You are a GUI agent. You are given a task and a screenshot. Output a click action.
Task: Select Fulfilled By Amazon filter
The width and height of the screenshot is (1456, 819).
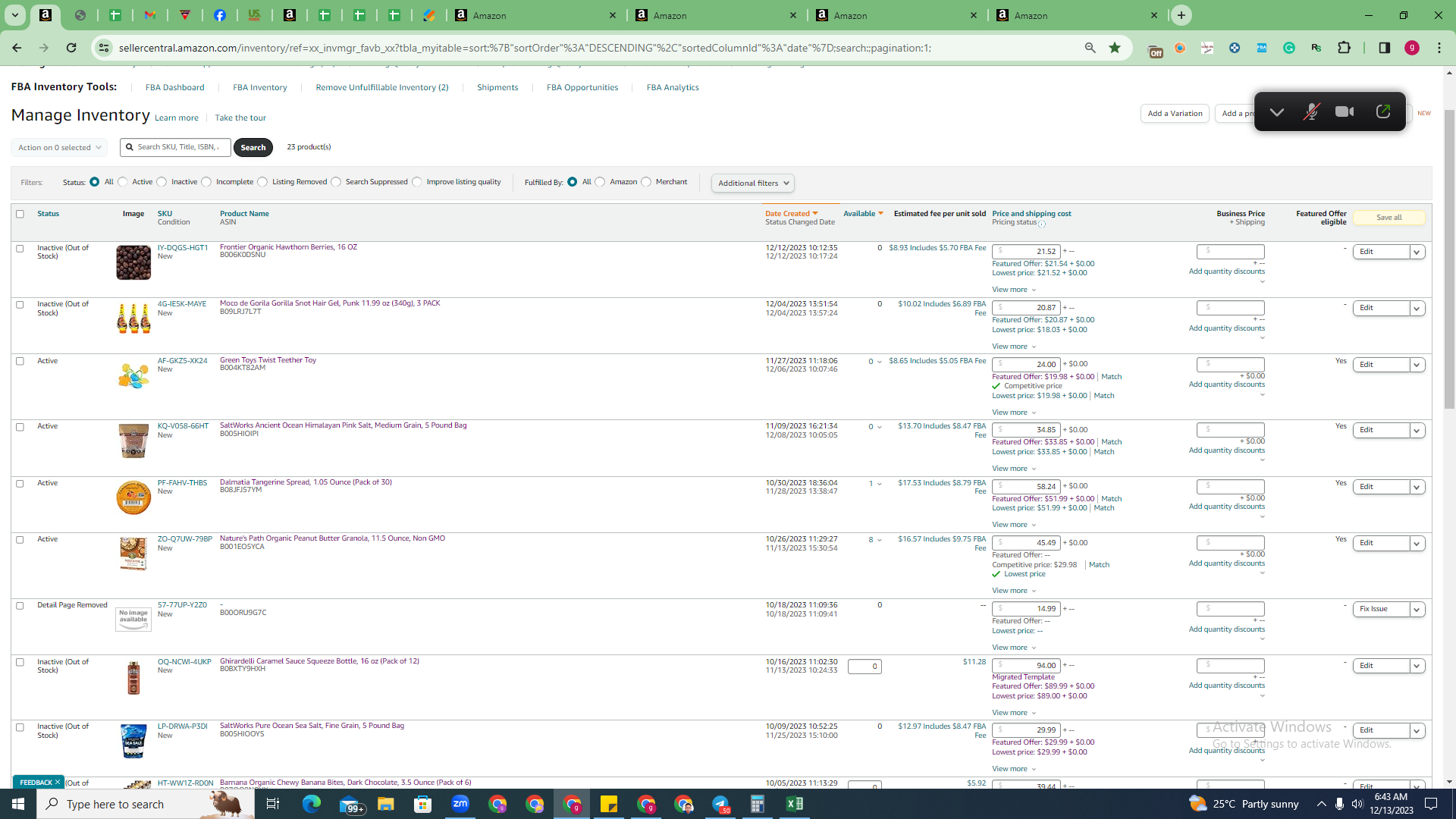(x=600, y=182)
